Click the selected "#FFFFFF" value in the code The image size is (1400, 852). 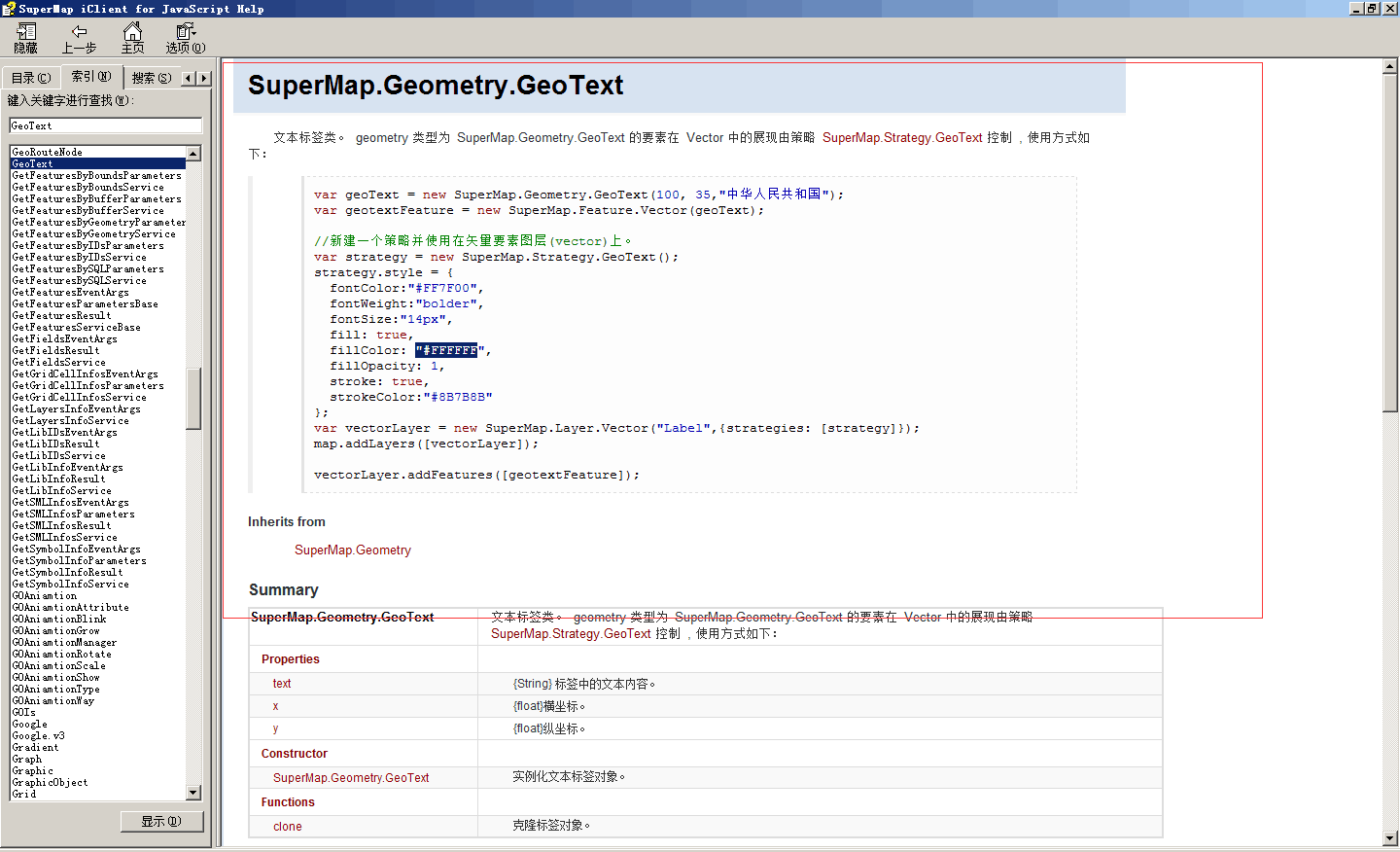[446, 350]
